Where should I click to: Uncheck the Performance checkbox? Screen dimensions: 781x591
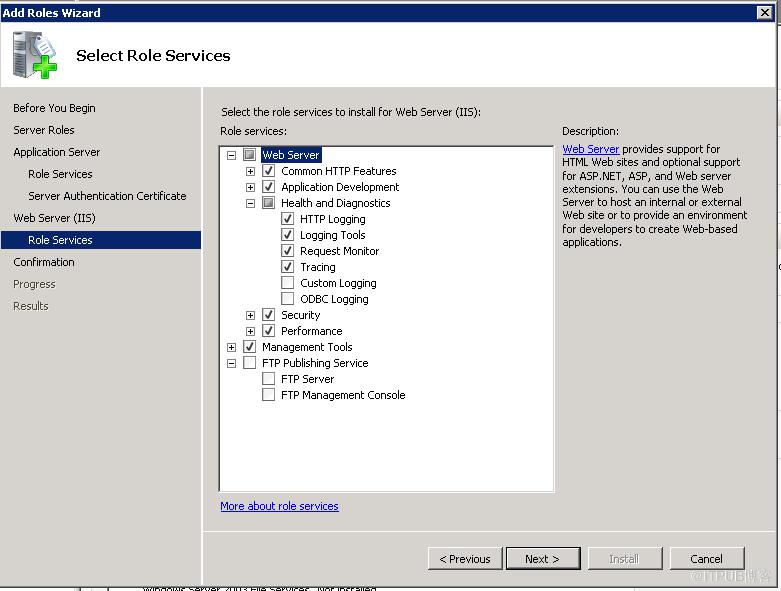[268, 331]
